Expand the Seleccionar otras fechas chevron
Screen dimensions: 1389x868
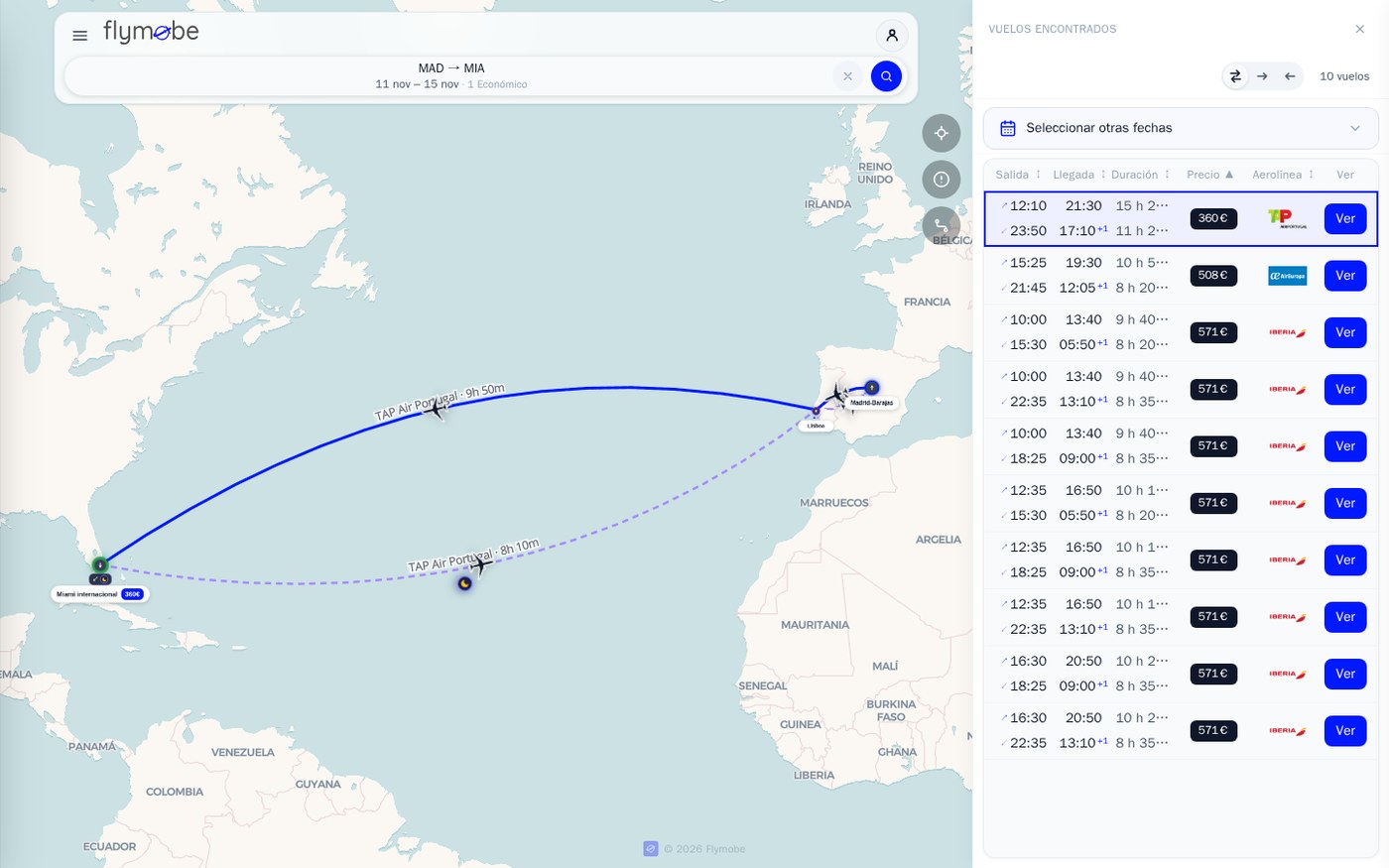pos(1355,128)
